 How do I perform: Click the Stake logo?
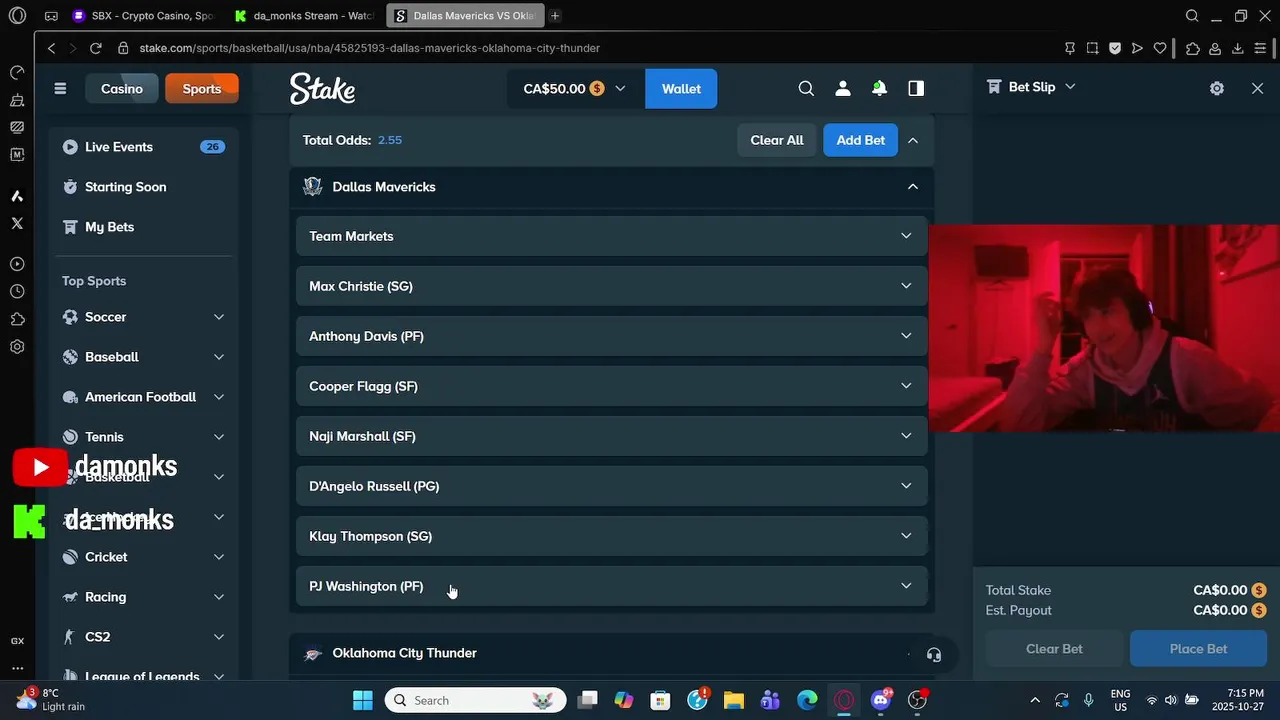pyautogui.click(x=322, y=89)
